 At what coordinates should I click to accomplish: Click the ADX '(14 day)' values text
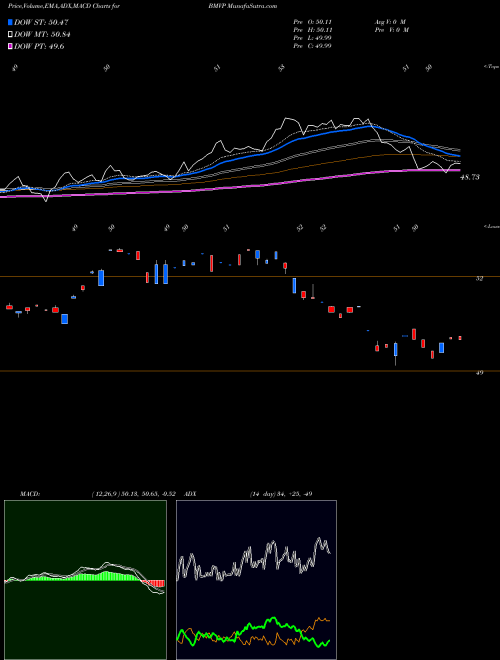pyautogui.click(x=281, y=494)
